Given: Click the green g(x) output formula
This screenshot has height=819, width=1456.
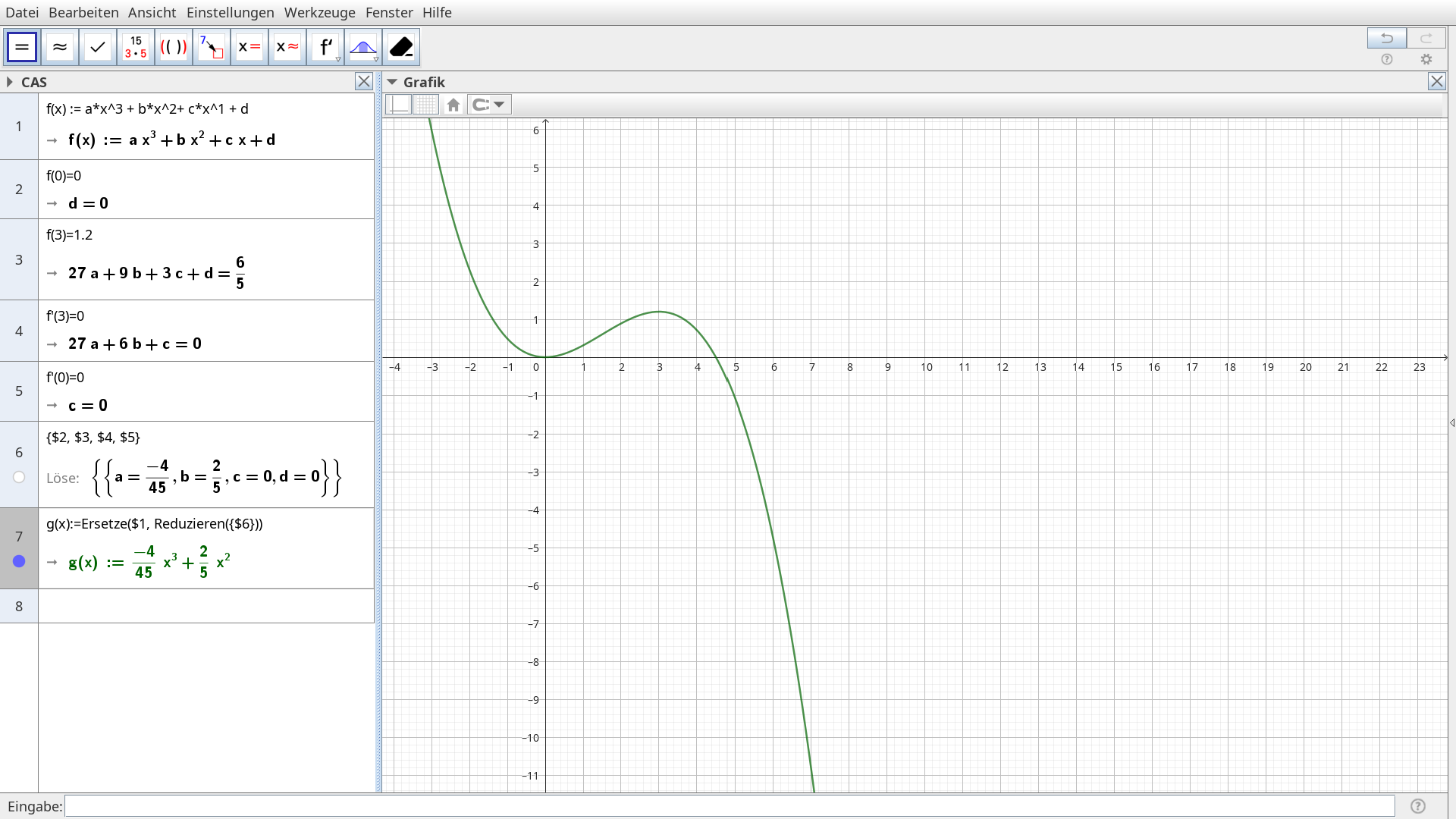Looking at the screenshot, I should (149, 562).
